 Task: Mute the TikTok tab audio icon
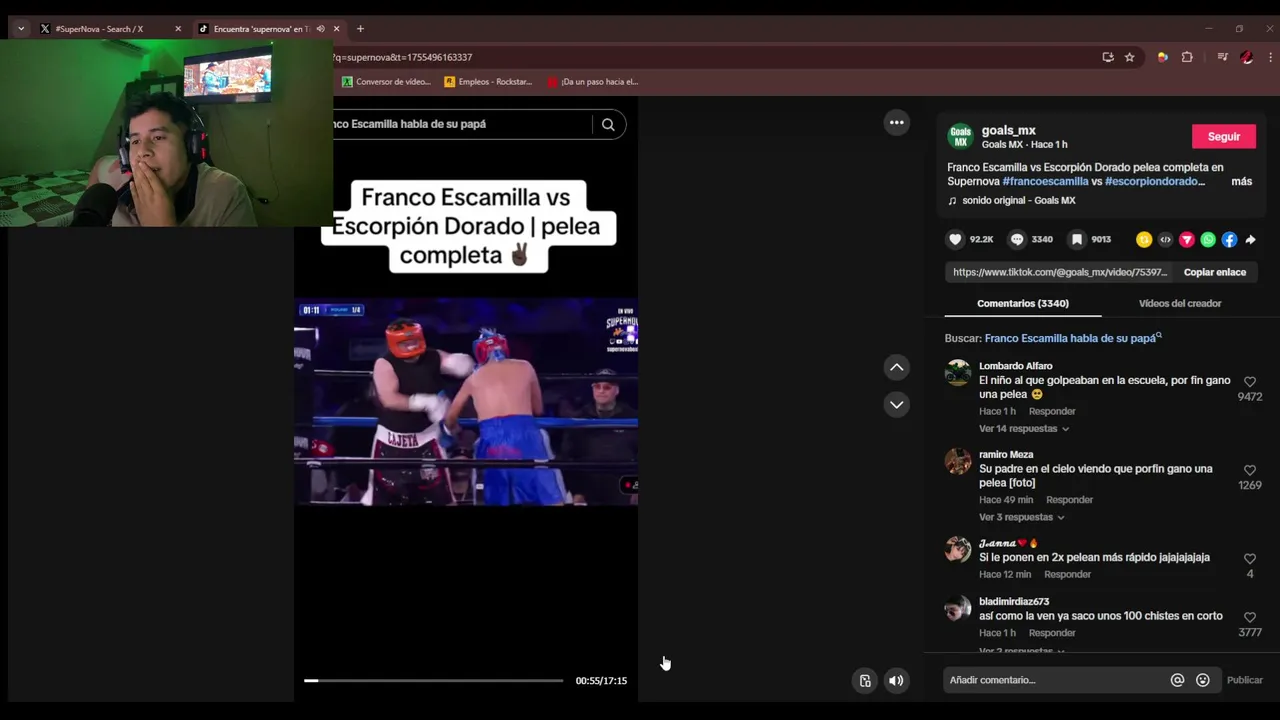pyautogui.click(x=320, y=29)
